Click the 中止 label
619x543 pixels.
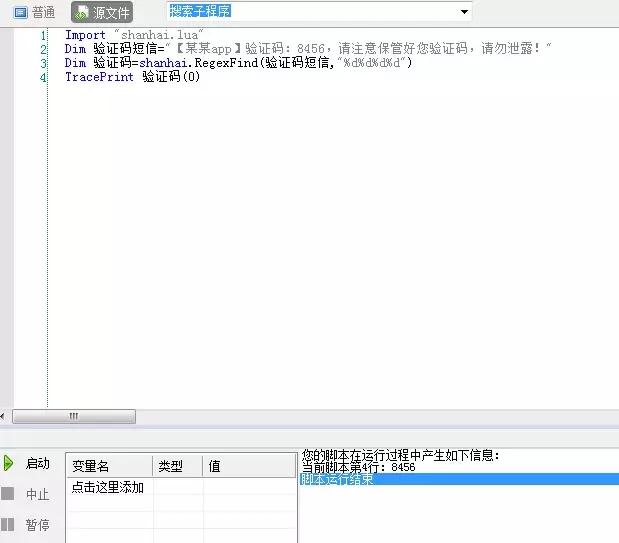pos(38,494)
